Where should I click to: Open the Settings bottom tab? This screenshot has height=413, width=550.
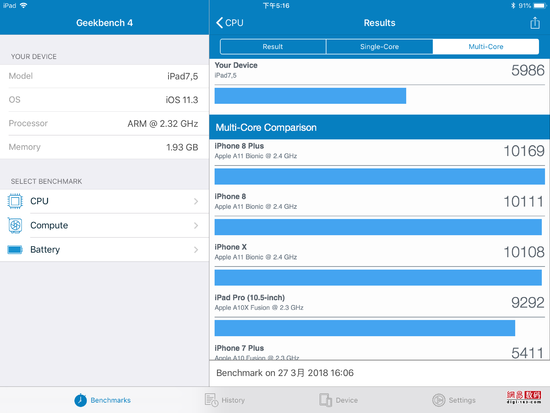click(454, 400)
